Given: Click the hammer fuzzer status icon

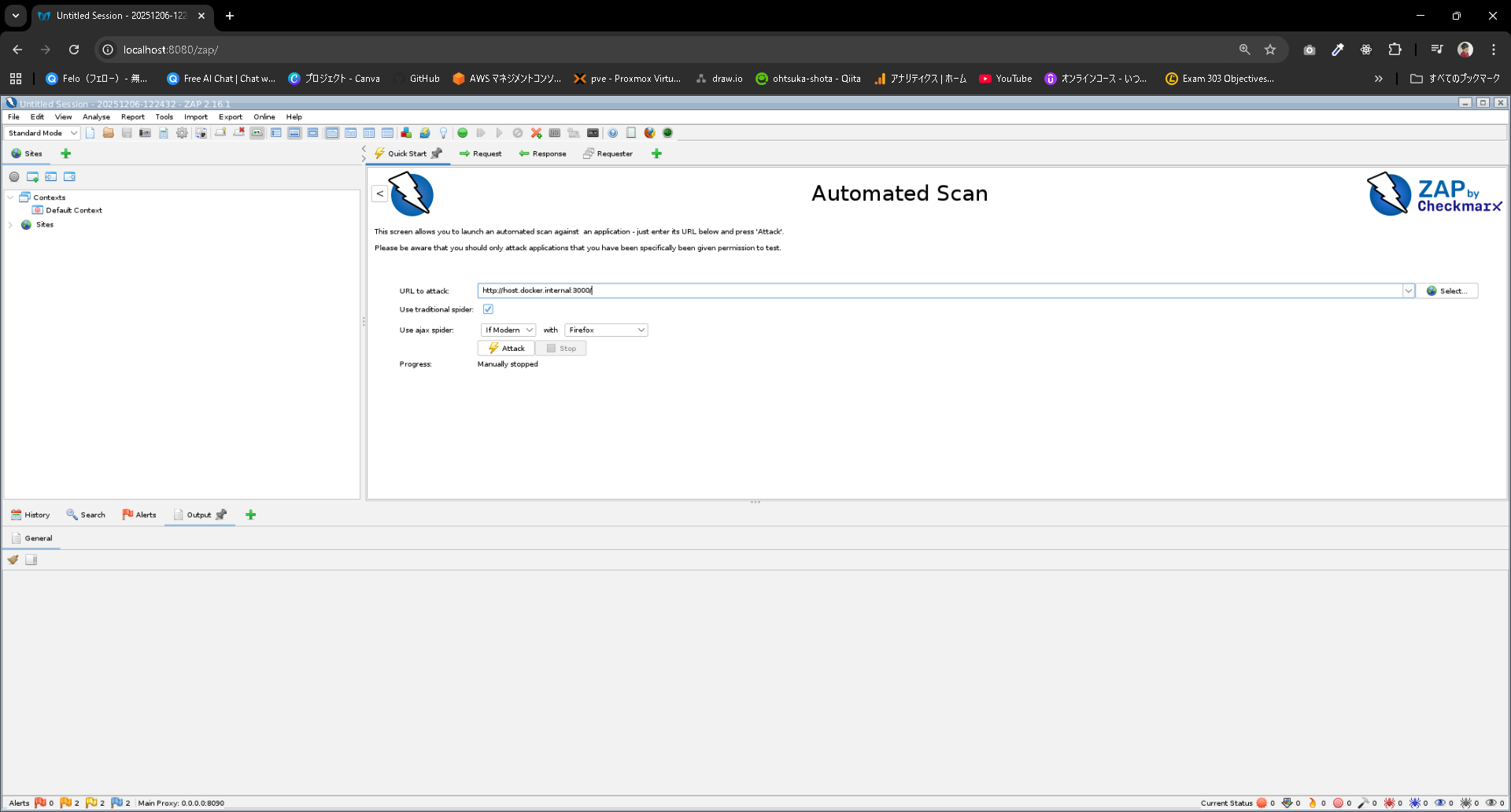Looking at the screenshot, I should 1364,803.
